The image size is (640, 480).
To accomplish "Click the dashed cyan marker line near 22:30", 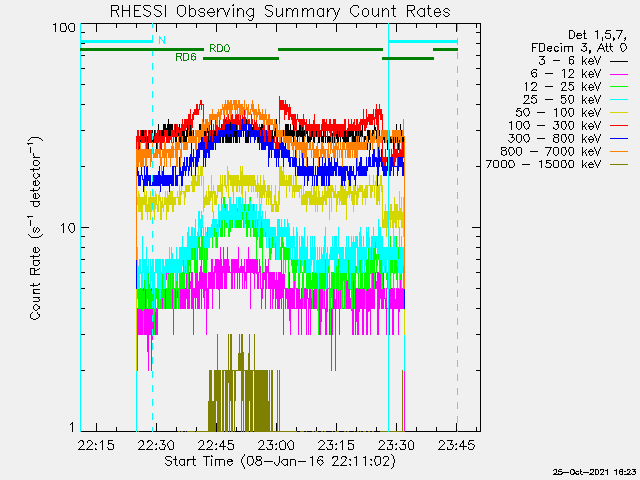I will tap(153, 228).
